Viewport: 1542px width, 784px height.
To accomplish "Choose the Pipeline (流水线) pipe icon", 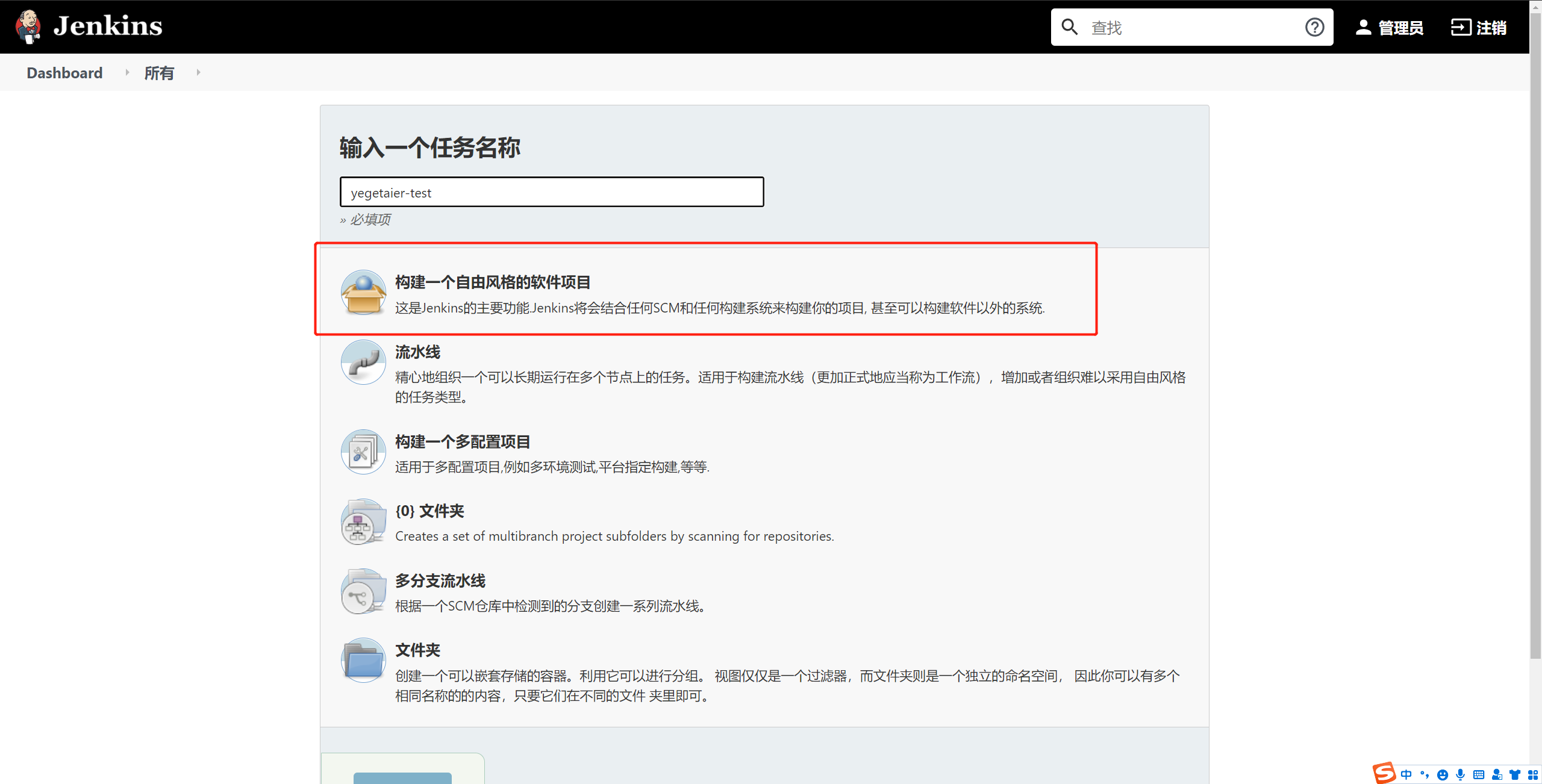I will (x=363, y=362).
